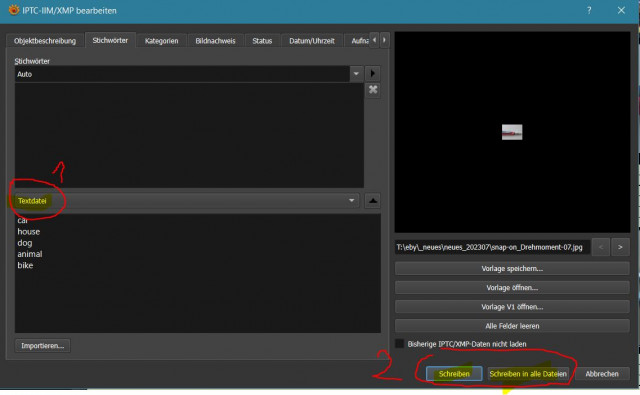Click the Importieren... button
The image size is (640, 395).
[42, 346]
